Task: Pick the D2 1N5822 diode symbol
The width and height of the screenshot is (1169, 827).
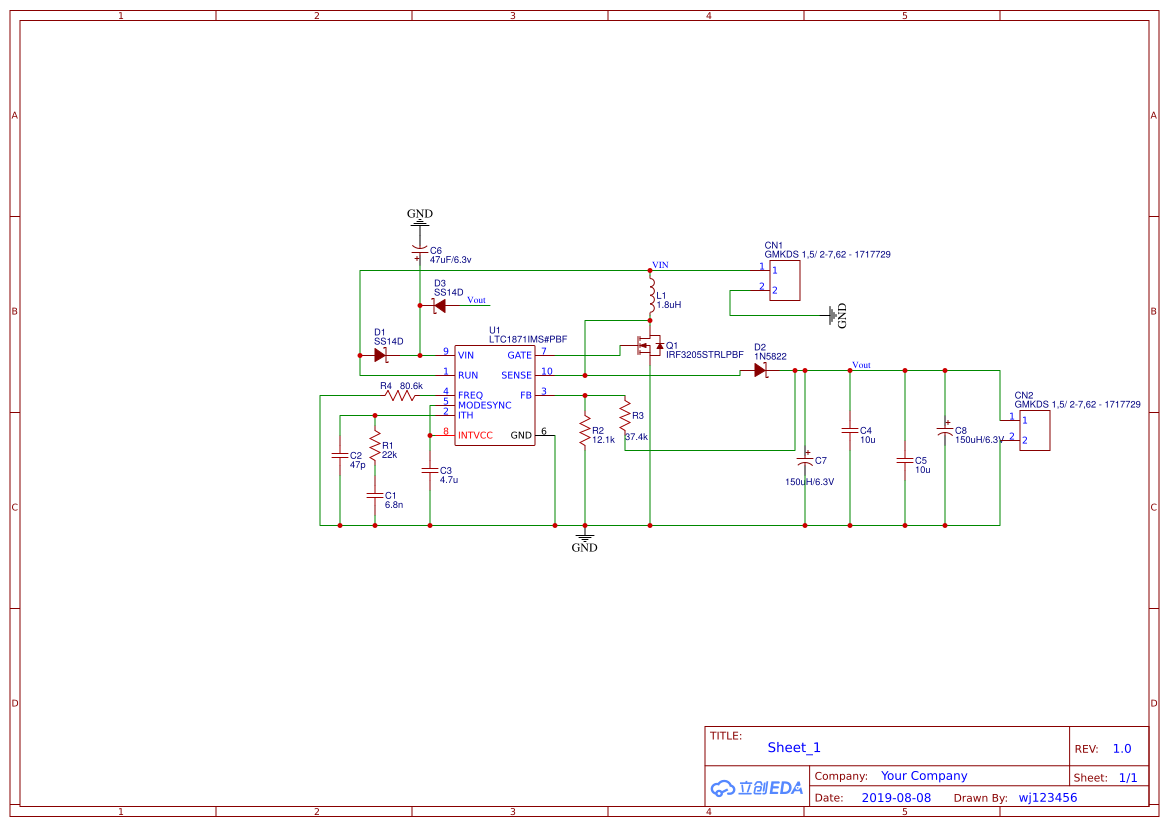Action: [x=760, y=370]
